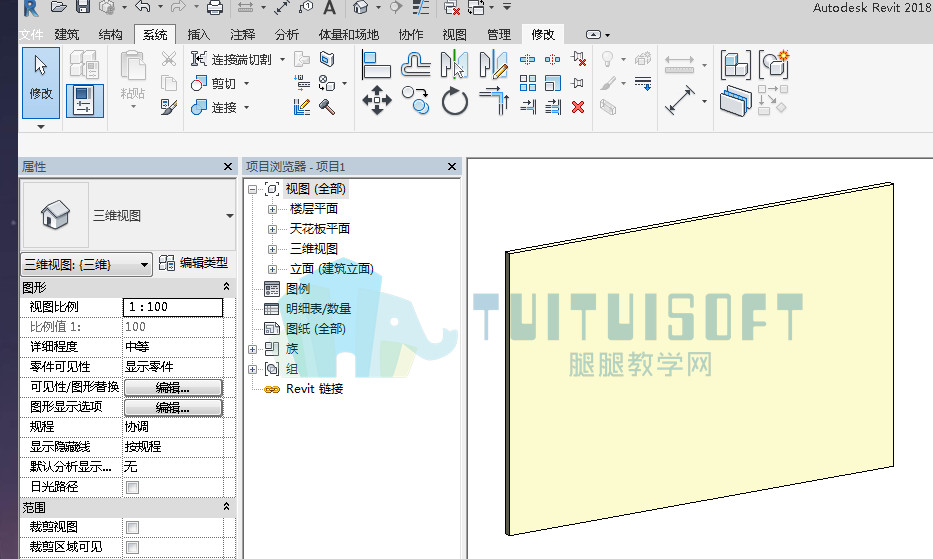Click the Trim/Extend to Corner icon
933x559 pixels.
494,100
